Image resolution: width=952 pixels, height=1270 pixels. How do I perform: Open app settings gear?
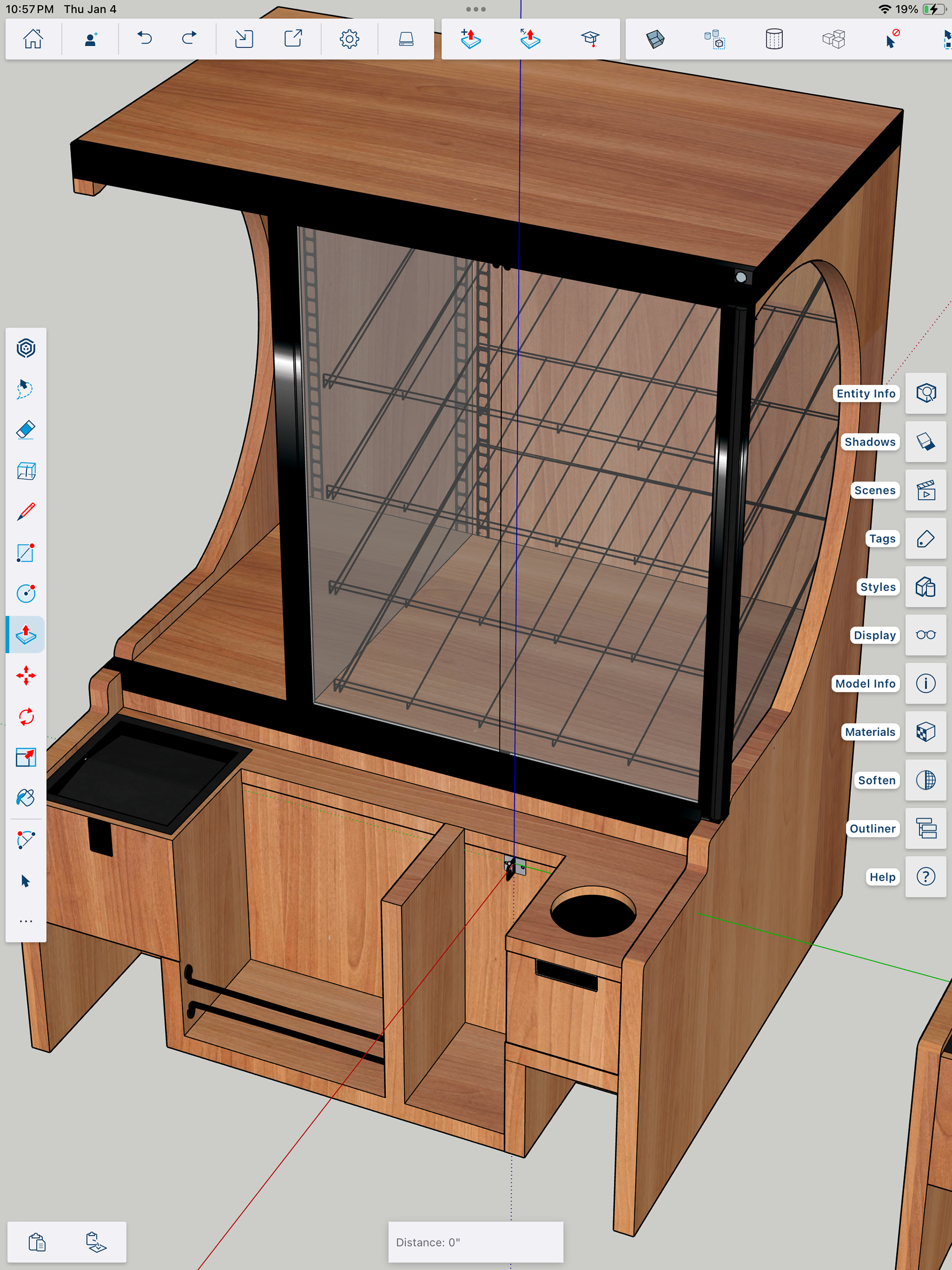click(x=349, y=39)
